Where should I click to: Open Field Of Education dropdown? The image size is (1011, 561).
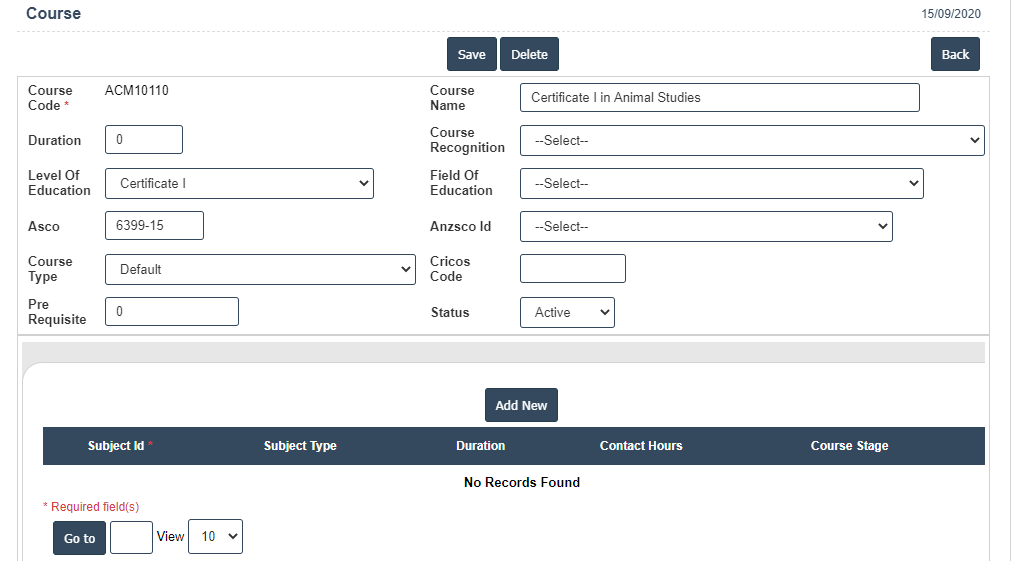[721, 184]
